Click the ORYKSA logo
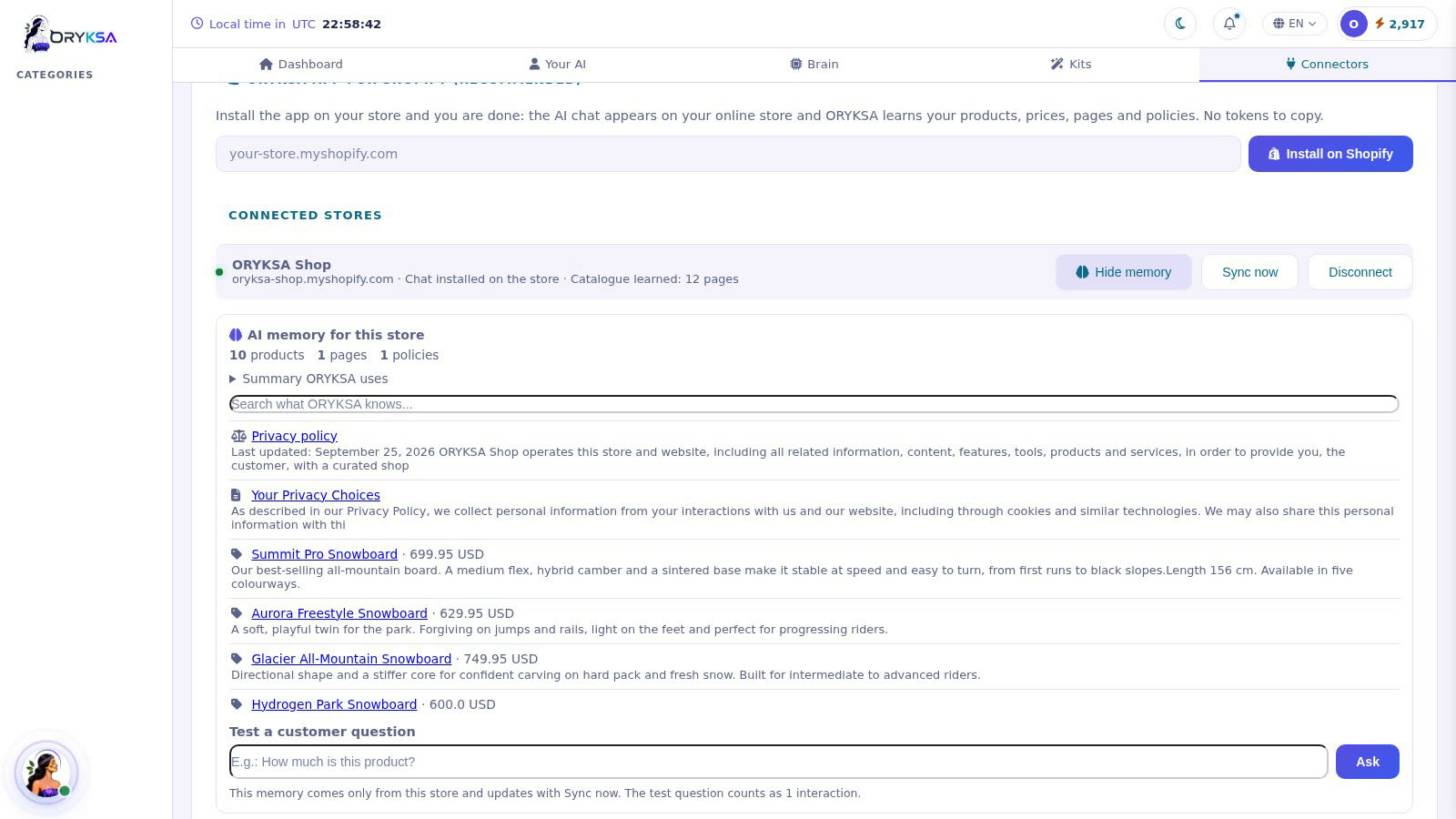 [70, 35]
